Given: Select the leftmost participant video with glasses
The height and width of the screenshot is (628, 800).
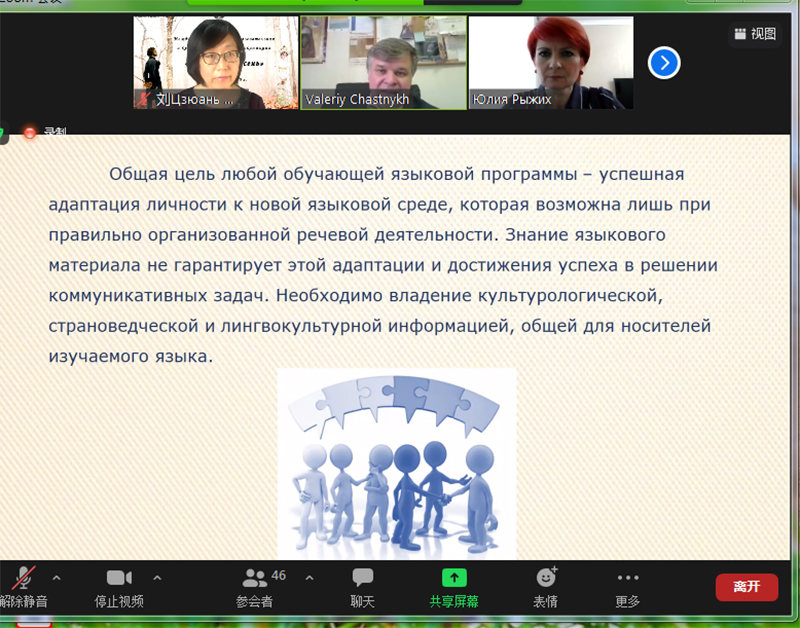Looking at the screenshot, I should coord(216,62).
